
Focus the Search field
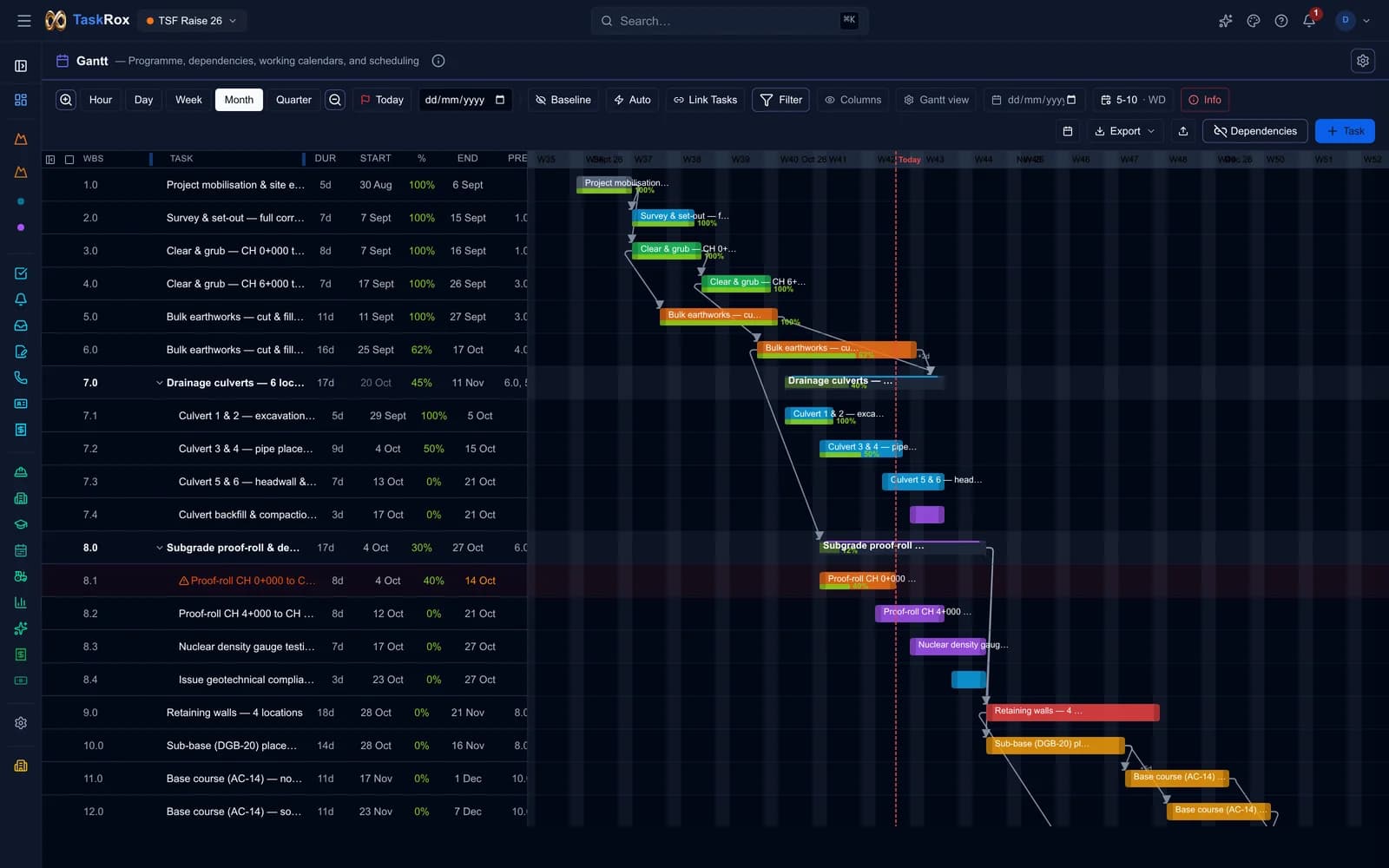[x=729, y=21]
